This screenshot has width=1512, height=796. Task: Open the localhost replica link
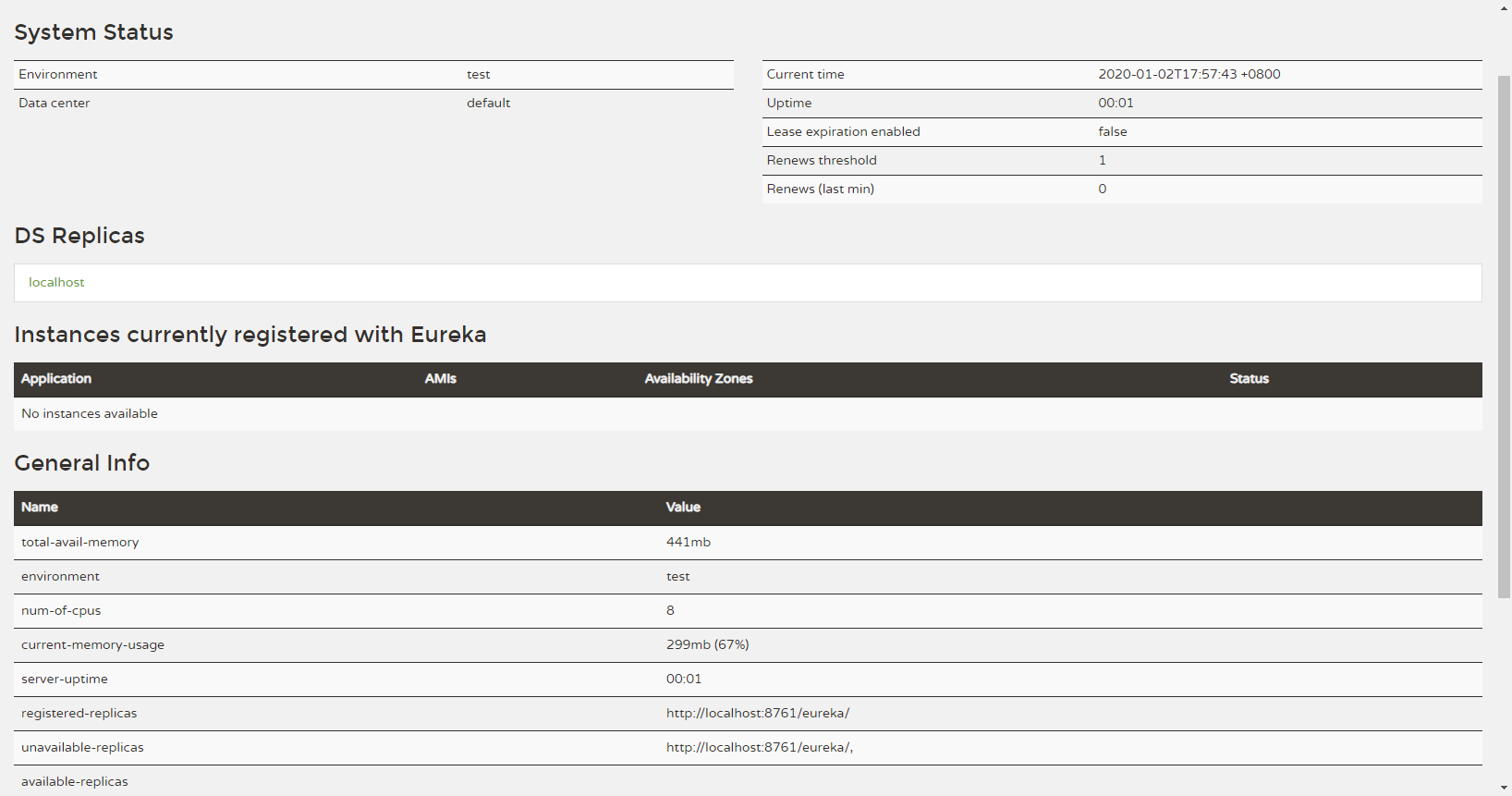56,282
